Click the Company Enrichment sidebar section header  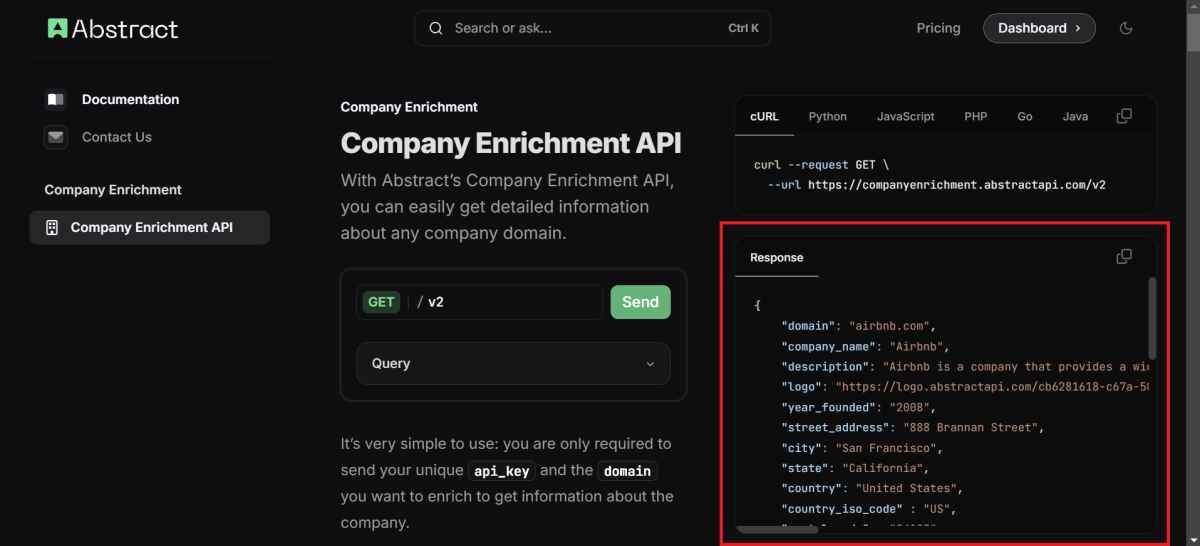[x=113, y=190]
